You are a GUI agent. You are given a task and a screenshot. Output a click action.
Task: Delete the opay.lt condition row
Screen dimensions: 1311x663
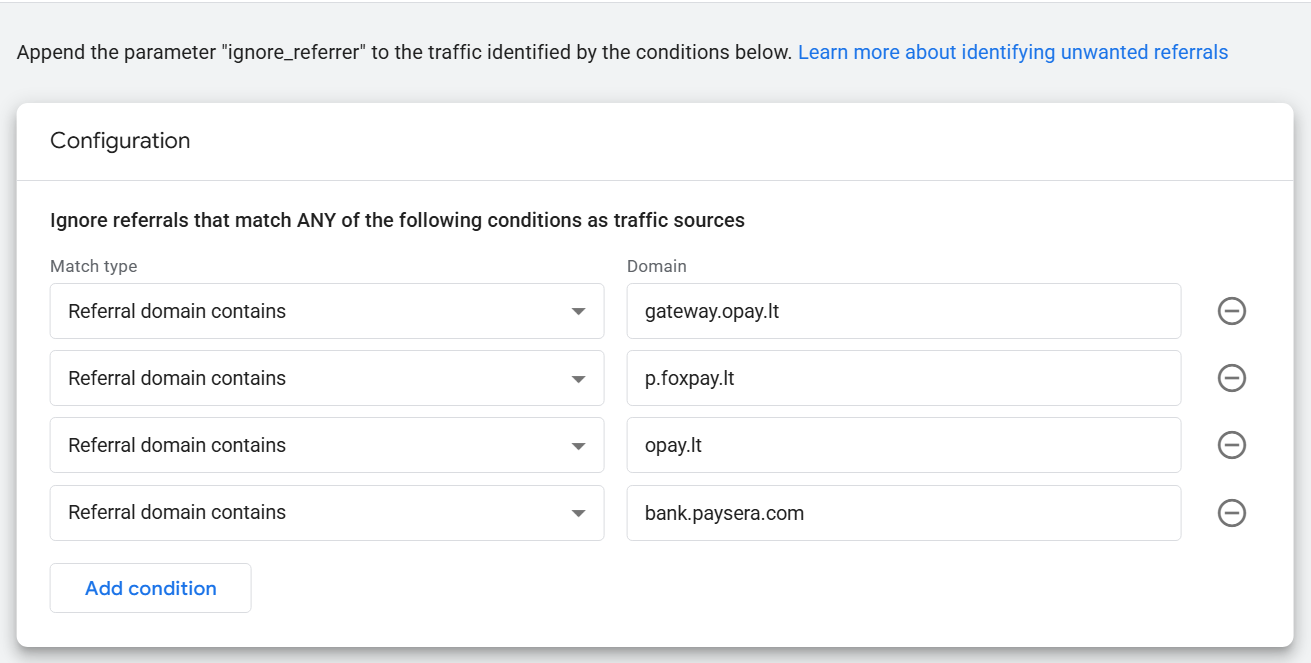[x=1231, y=445]
